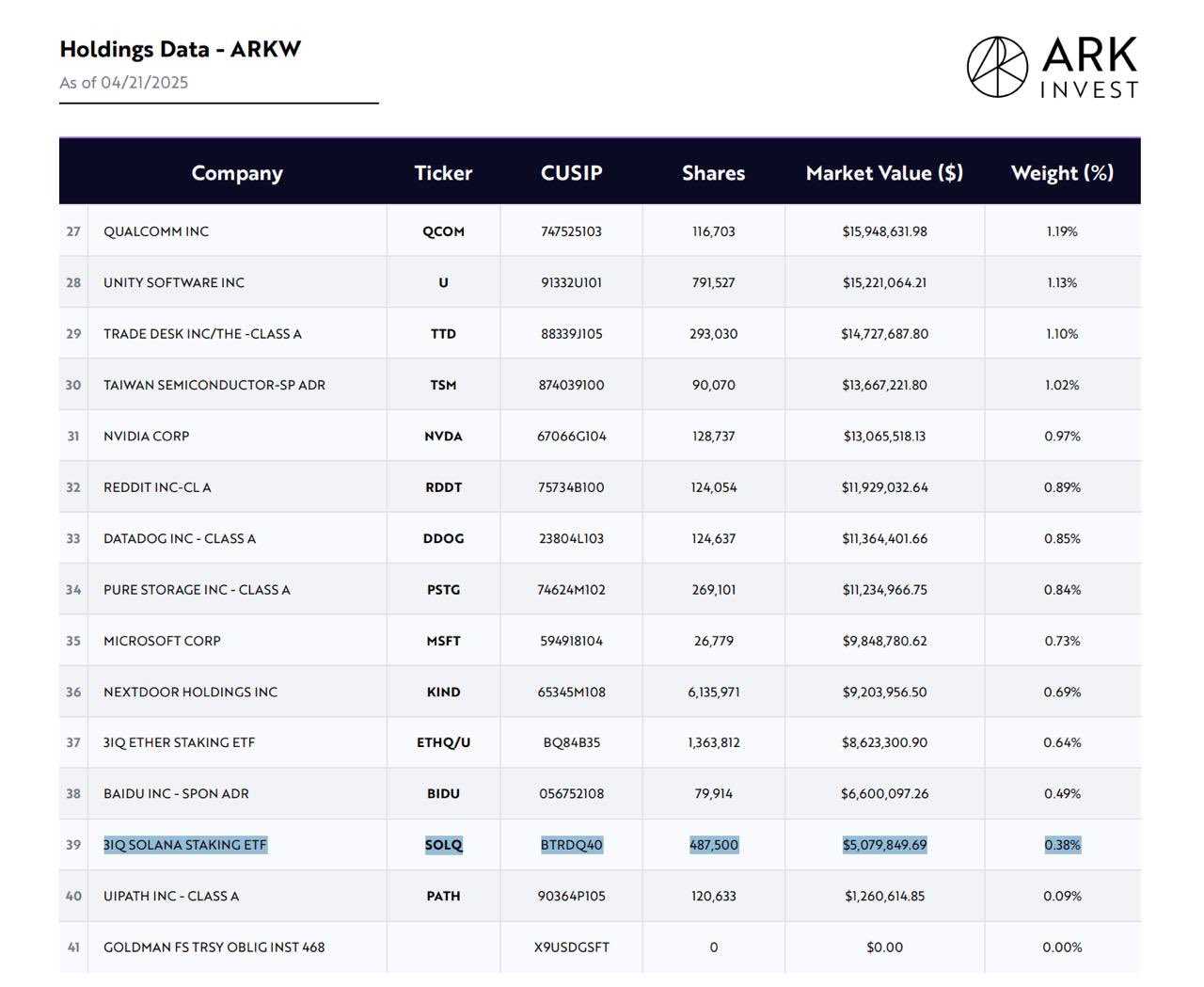Viewport: 1204px width, 987px height.
Task: Select the Weight (%) column header
Action: [1062, 173]
